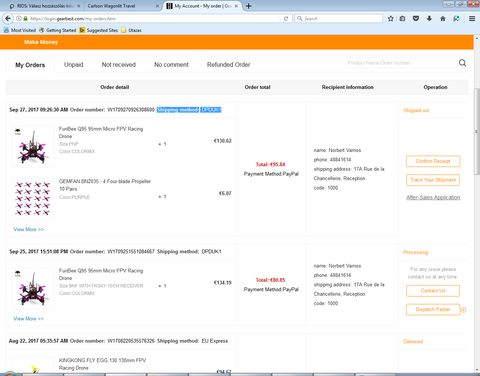The width and height of the screenshot is (480, 376).
Task: Open the Firefox hamburger menu
Action: pyautogui.click(x=472, y=19)
